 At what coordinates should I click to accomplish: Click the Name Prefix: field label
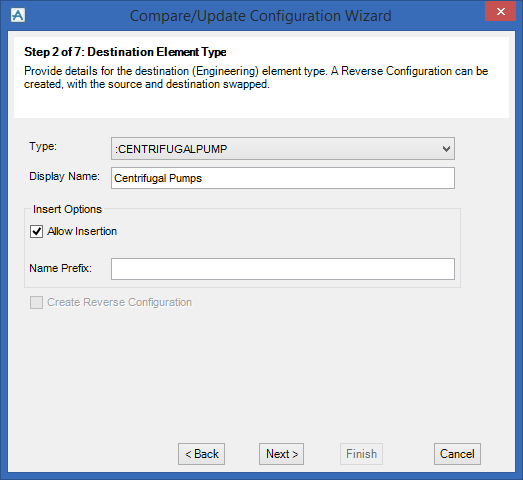(x=60, y=268)
